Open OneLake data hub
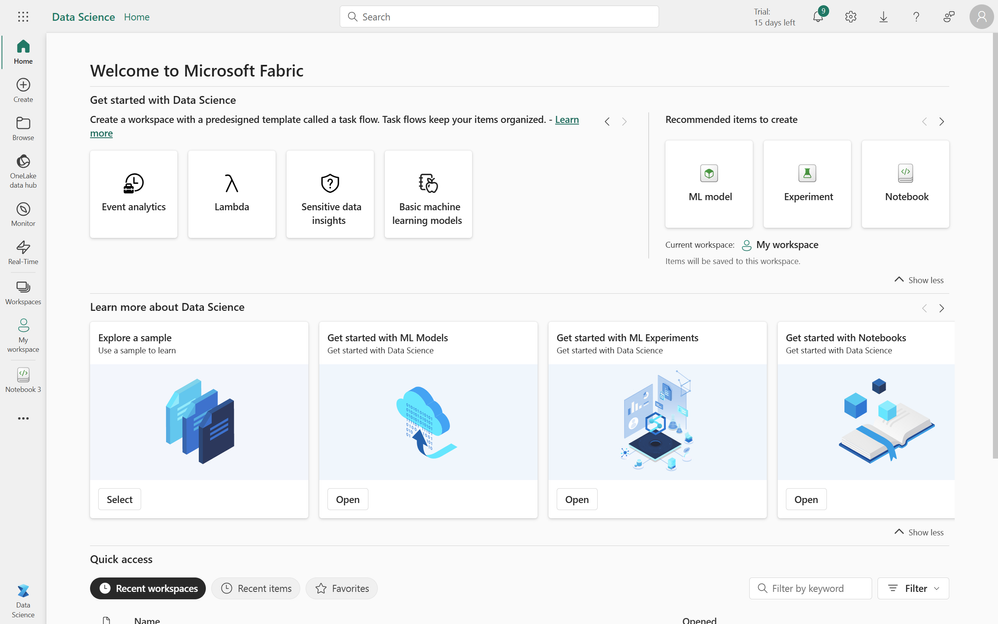Viewport: 998px width, 624px height. click(23, 171)
